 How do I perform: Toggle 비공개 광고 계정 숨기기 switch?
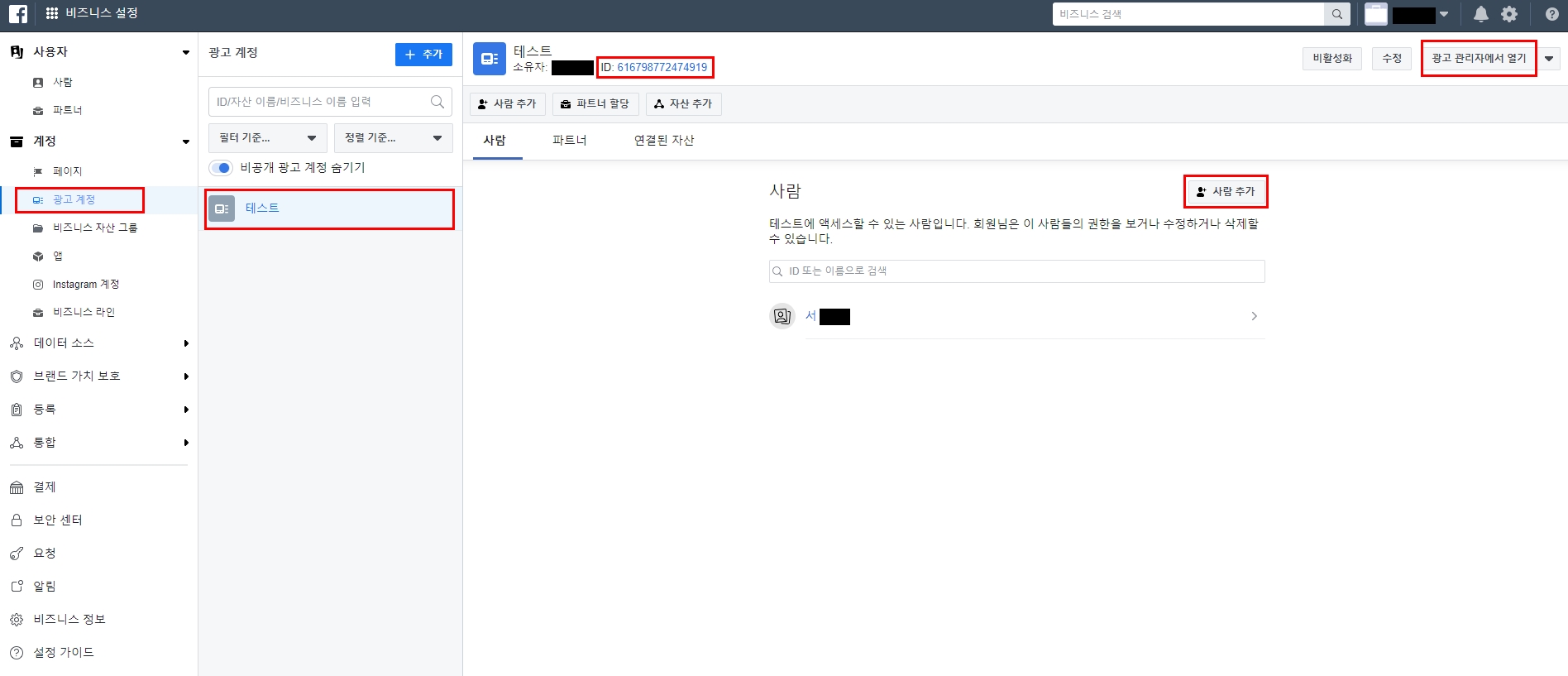click(x=221, y=168)
